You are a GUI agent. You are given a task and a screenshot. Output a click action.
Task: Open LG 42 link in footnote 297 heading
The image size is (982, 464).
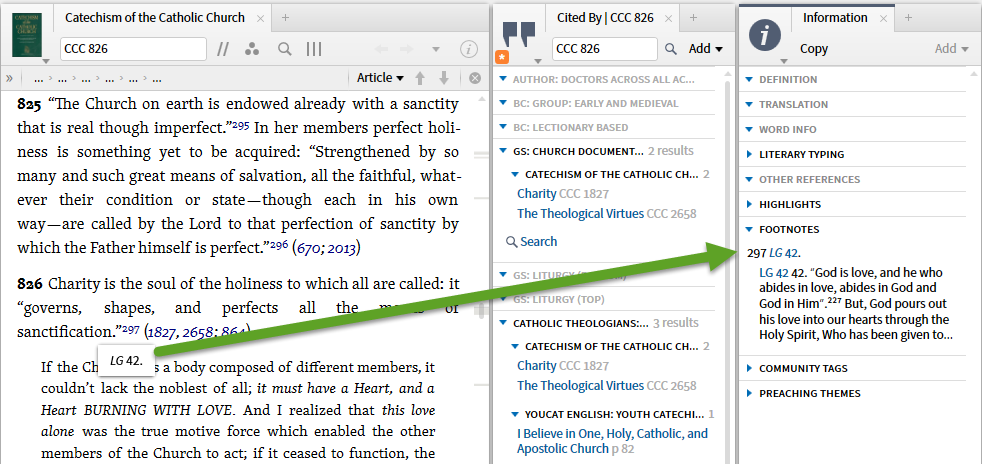[x=783, y=253]
